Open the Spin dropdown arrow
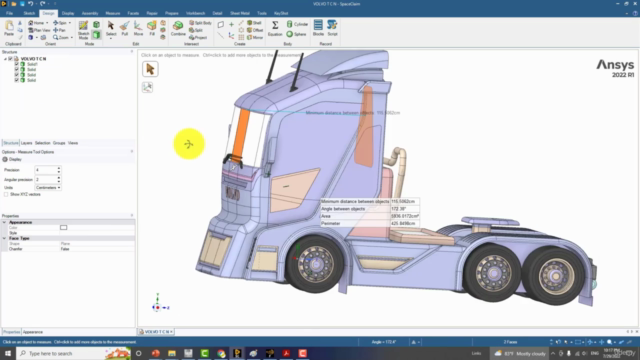Screen dimensions: 640x360 (x=70, y=23)
